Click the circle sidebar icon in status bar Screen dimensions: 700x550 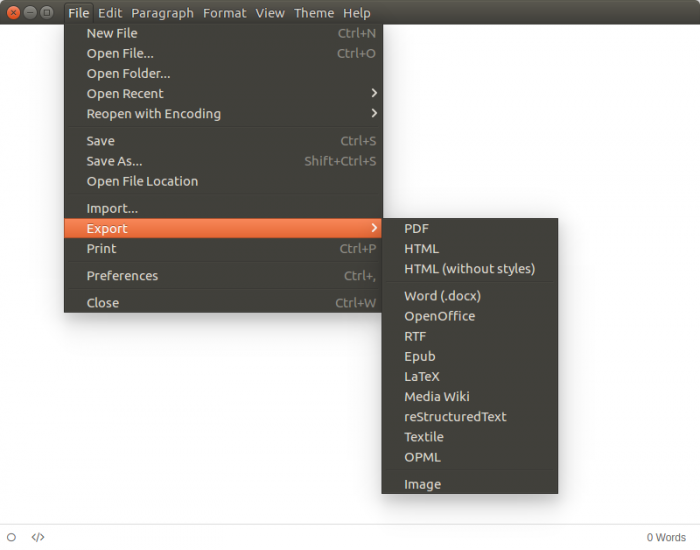click(11, 537)
